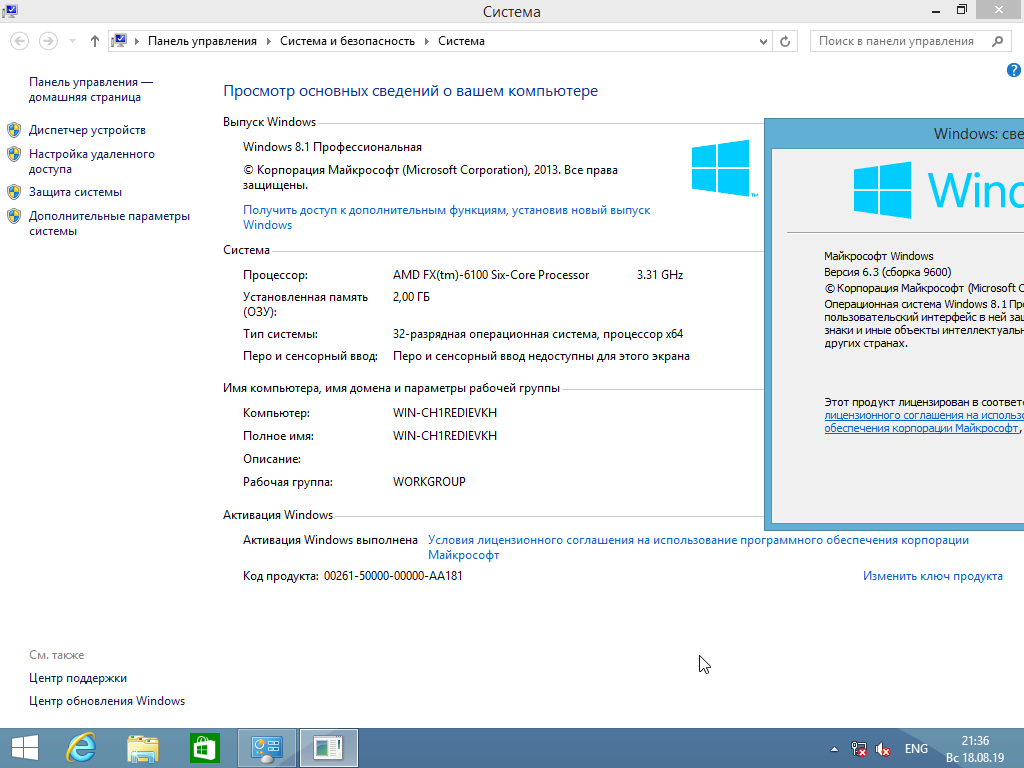
Task: Open File Explorer from taskbar
Action: pos(143,748)
